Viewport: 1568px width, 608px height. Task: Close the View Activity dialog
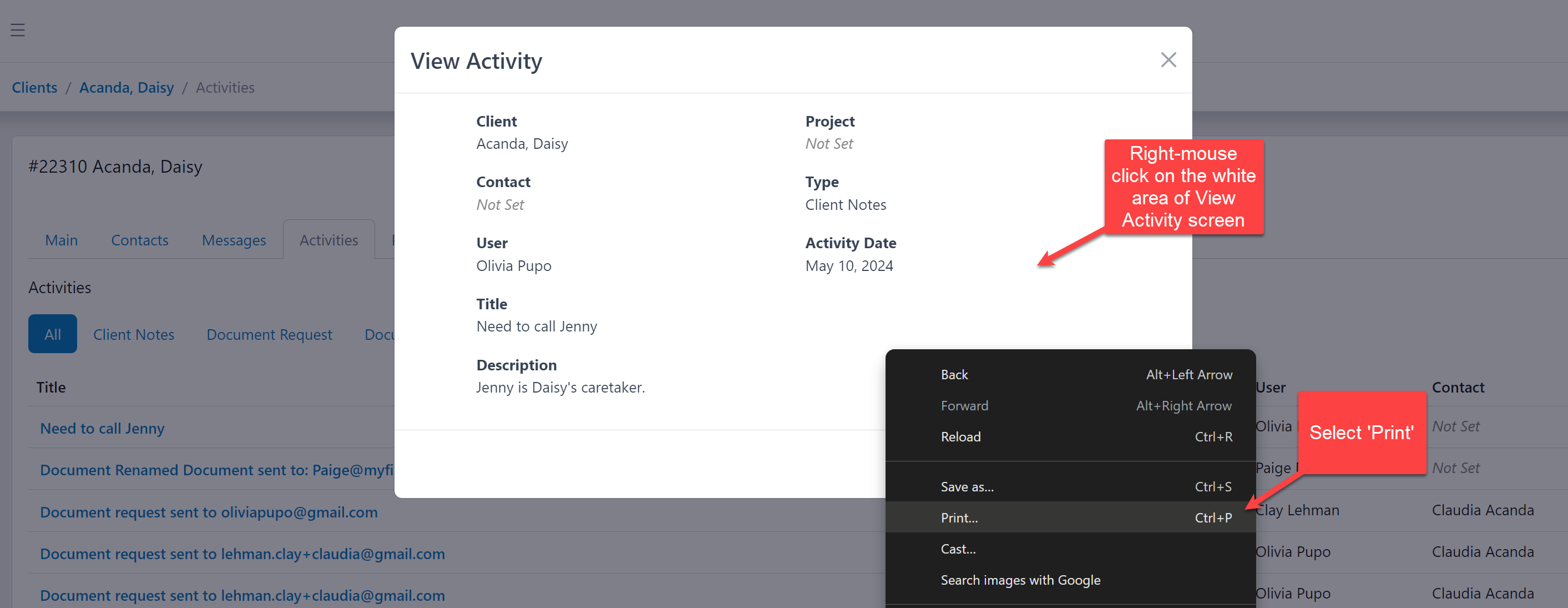1168,60
